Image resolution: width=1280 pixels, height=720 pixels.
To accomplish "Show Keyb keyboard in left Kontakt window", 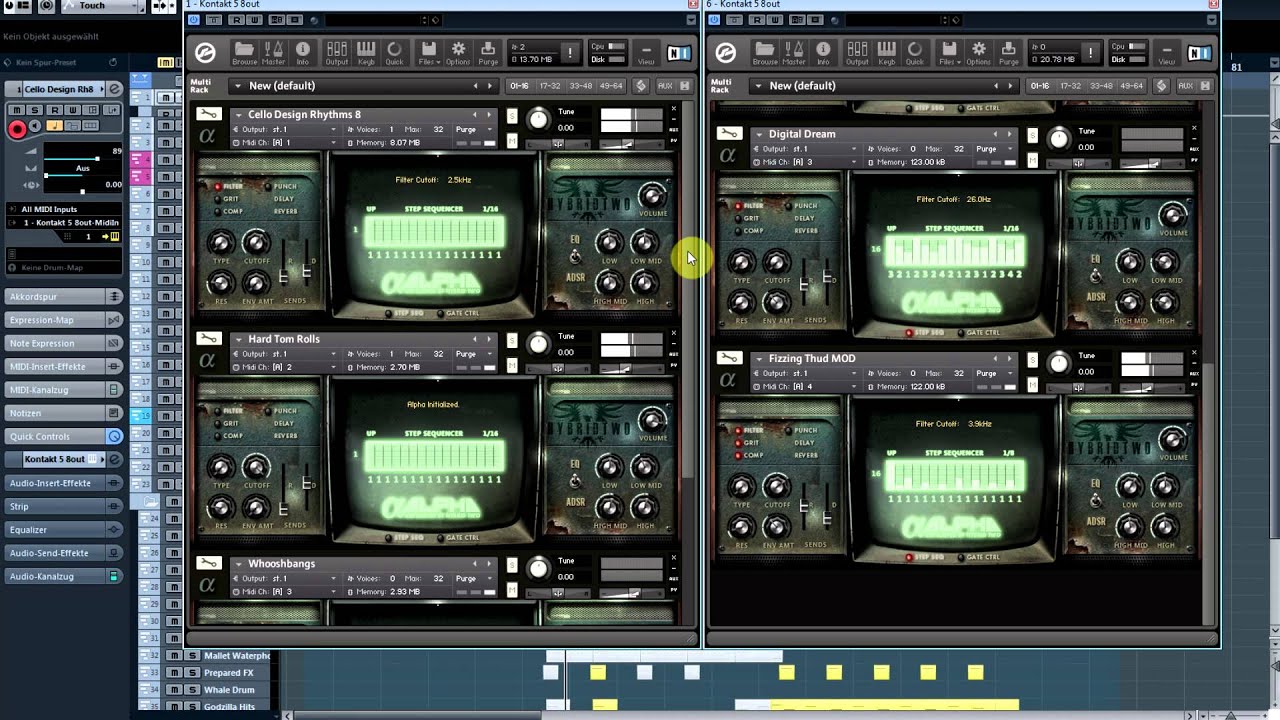I will click(x=366, y=53).
